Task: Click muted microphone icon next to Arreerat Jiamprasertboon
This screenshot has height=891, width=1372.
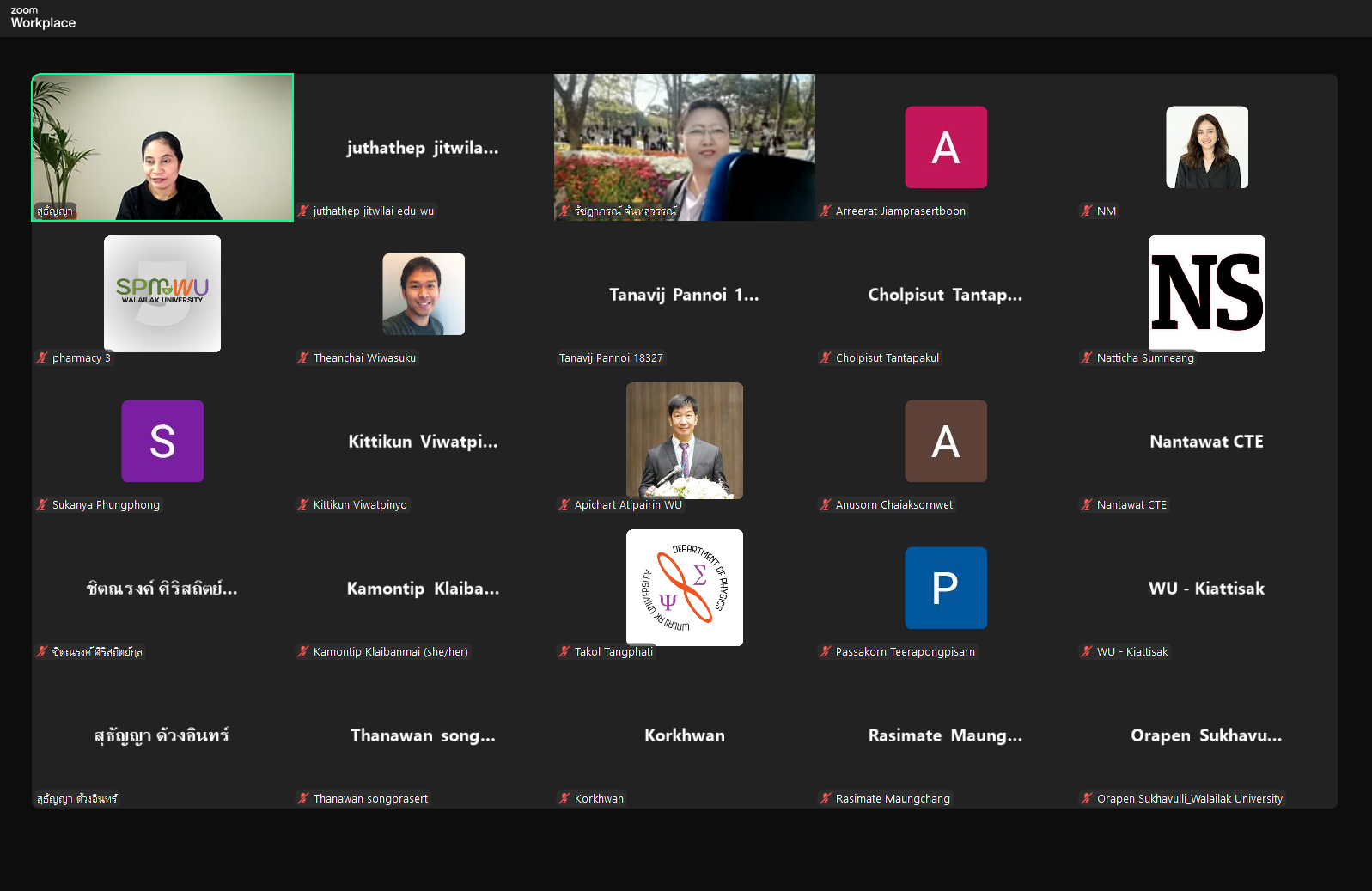Action: click(x=826, y=211)
